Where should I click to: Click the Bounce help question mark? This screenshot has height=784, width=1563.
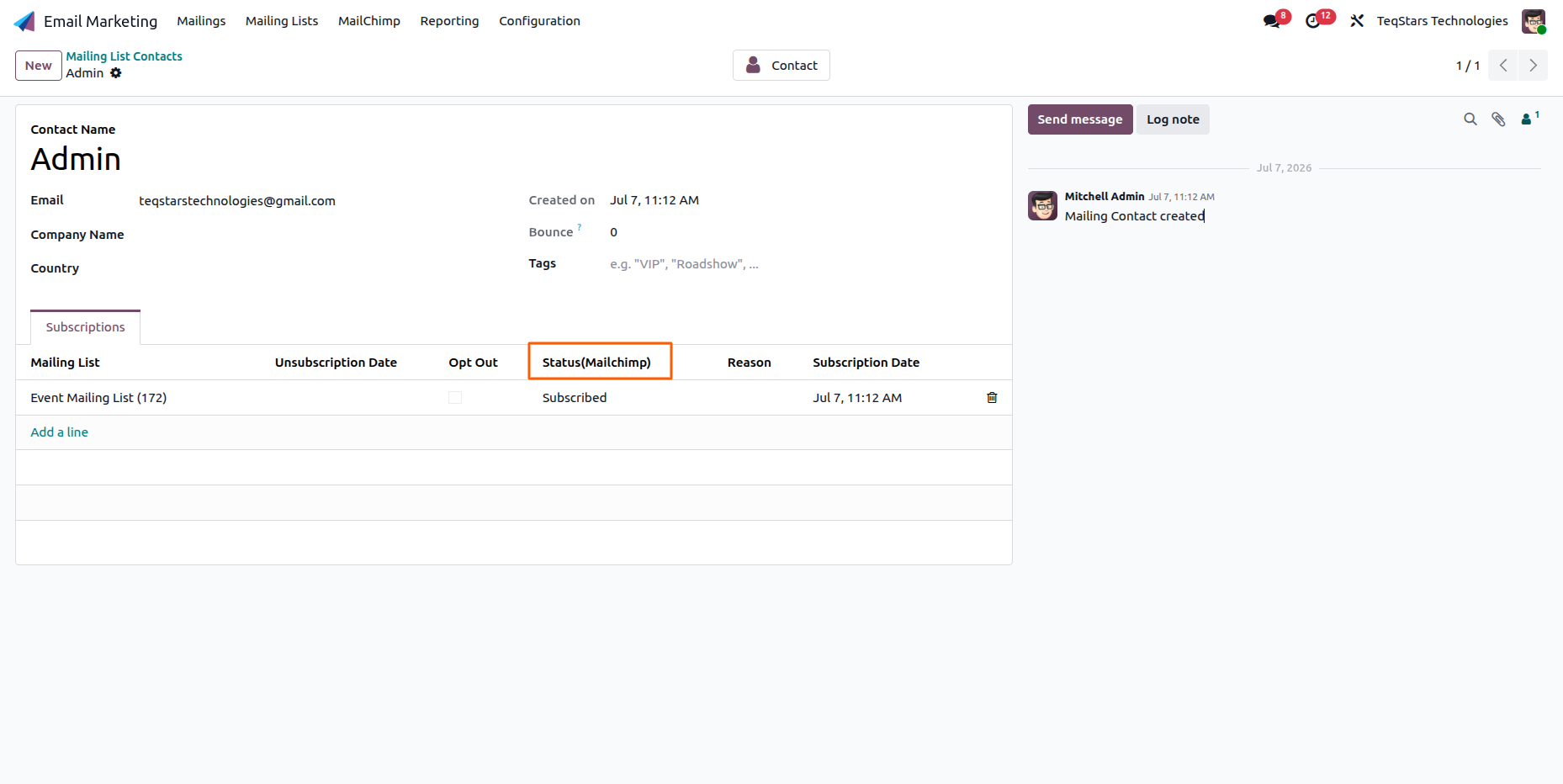[580, 227]
